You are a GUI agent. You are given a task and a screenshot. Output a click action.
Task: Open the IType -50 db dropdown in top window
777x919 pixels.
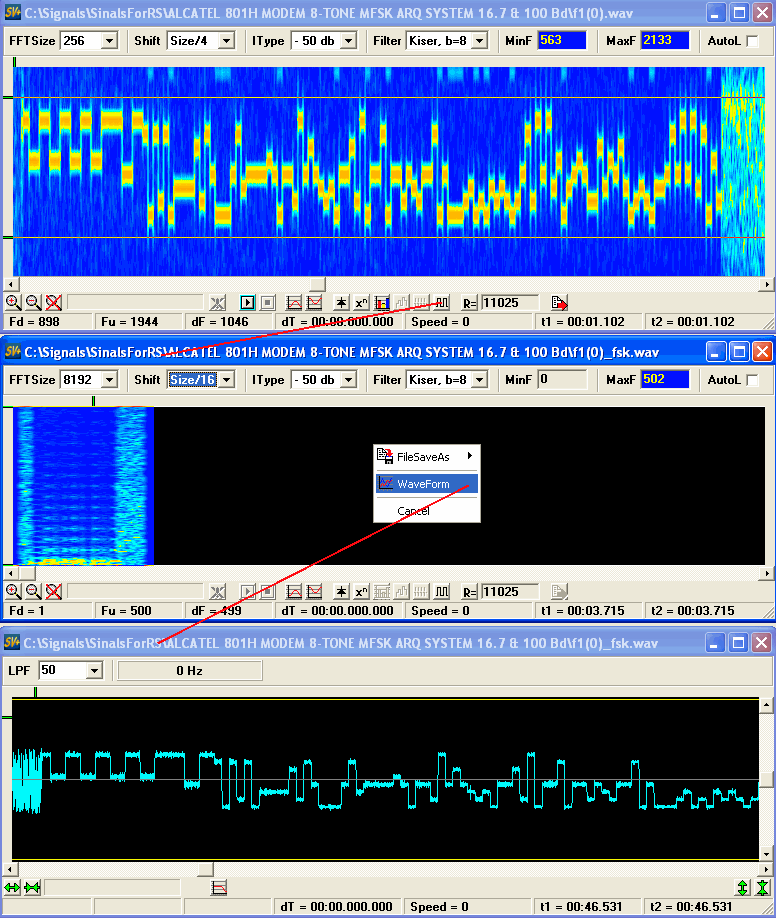[355, 41]
